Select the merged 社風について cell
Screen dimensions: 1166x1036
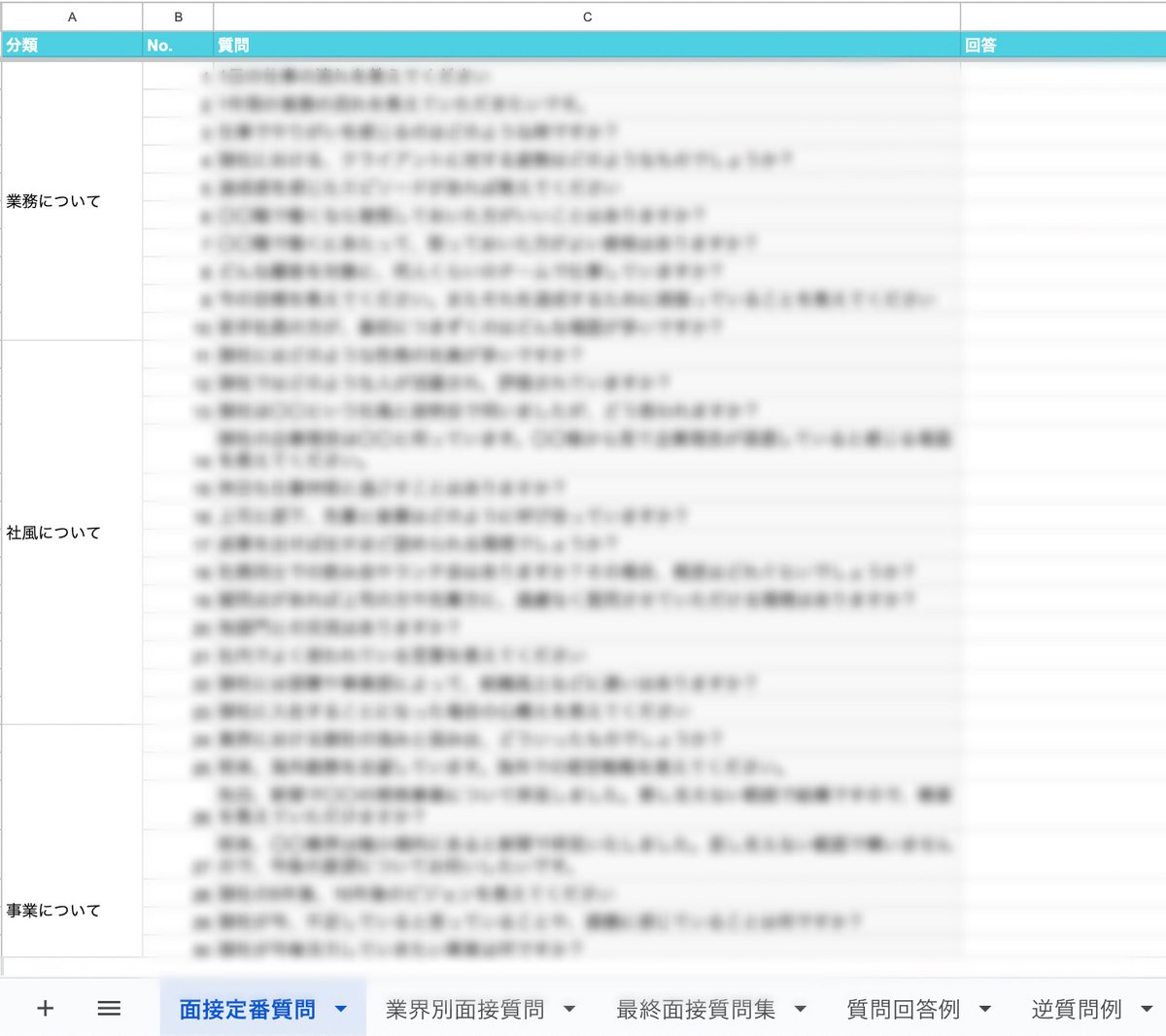coord(72,533)
